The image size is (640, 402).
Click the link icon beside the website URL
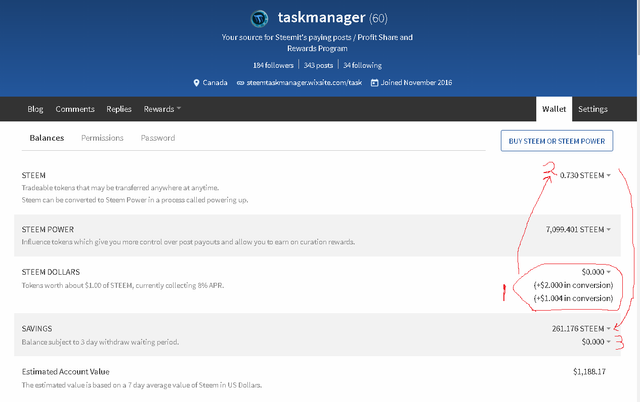point(240,83)
